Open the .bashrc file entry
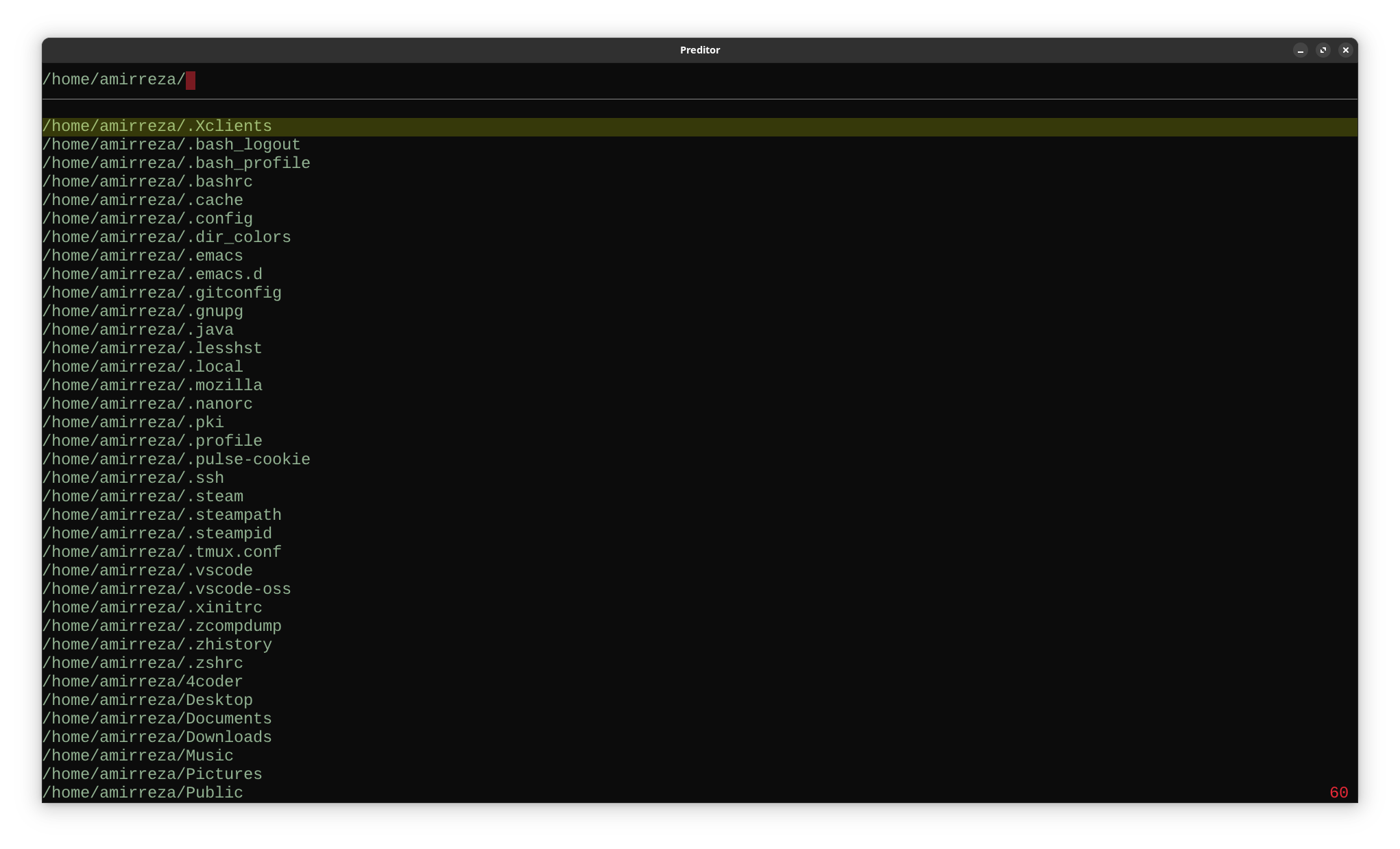 coord(148,182)
